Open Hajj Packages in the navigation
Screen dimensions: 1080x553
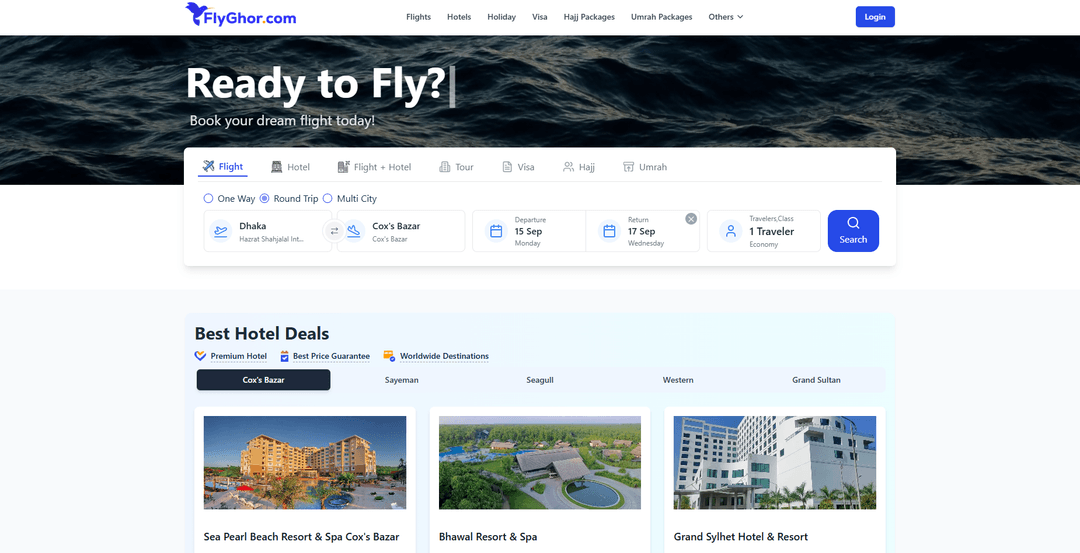(x=589, y=17)
